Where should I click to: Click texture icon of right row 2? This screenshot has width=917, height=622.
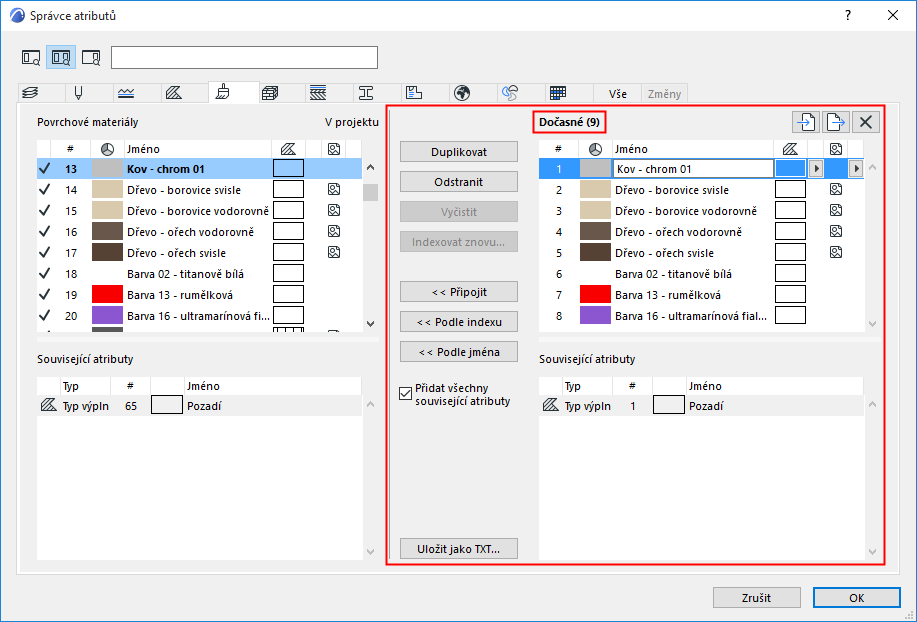[x=836, y=189]
